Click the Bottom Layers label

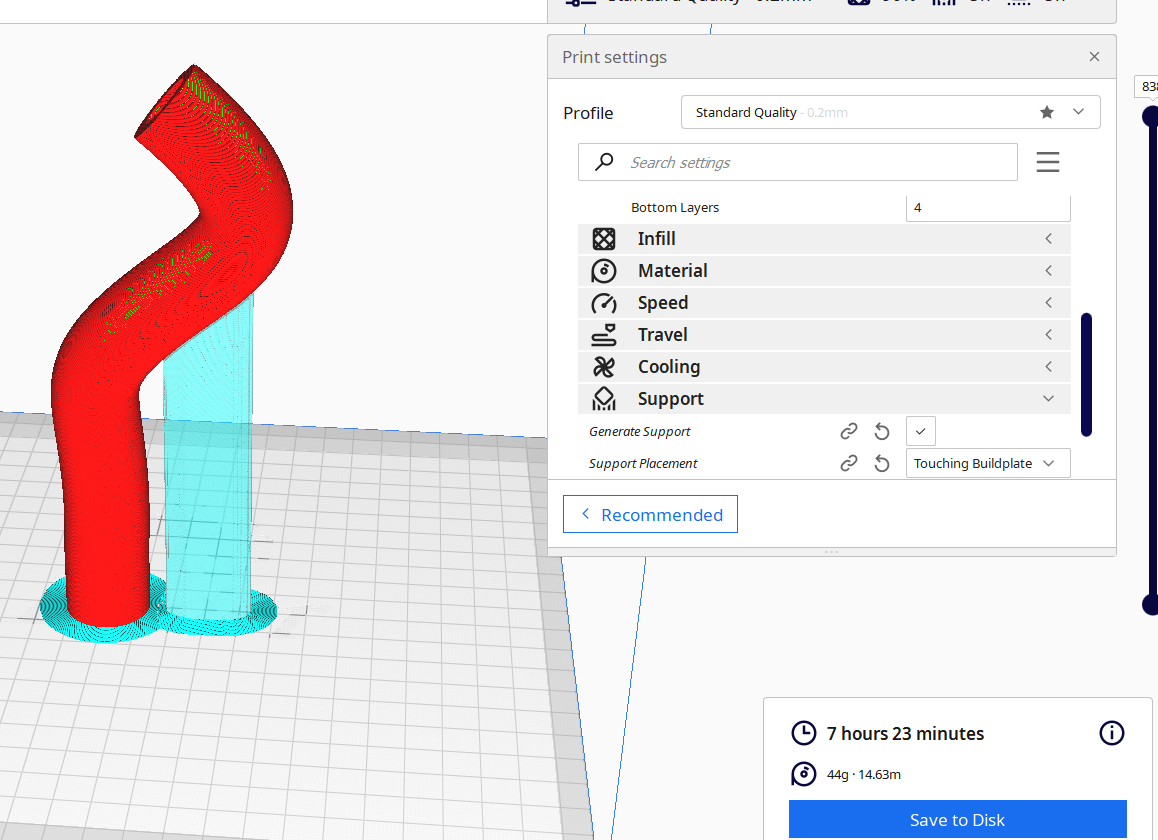pyautogui.click(x=674, y=208)
